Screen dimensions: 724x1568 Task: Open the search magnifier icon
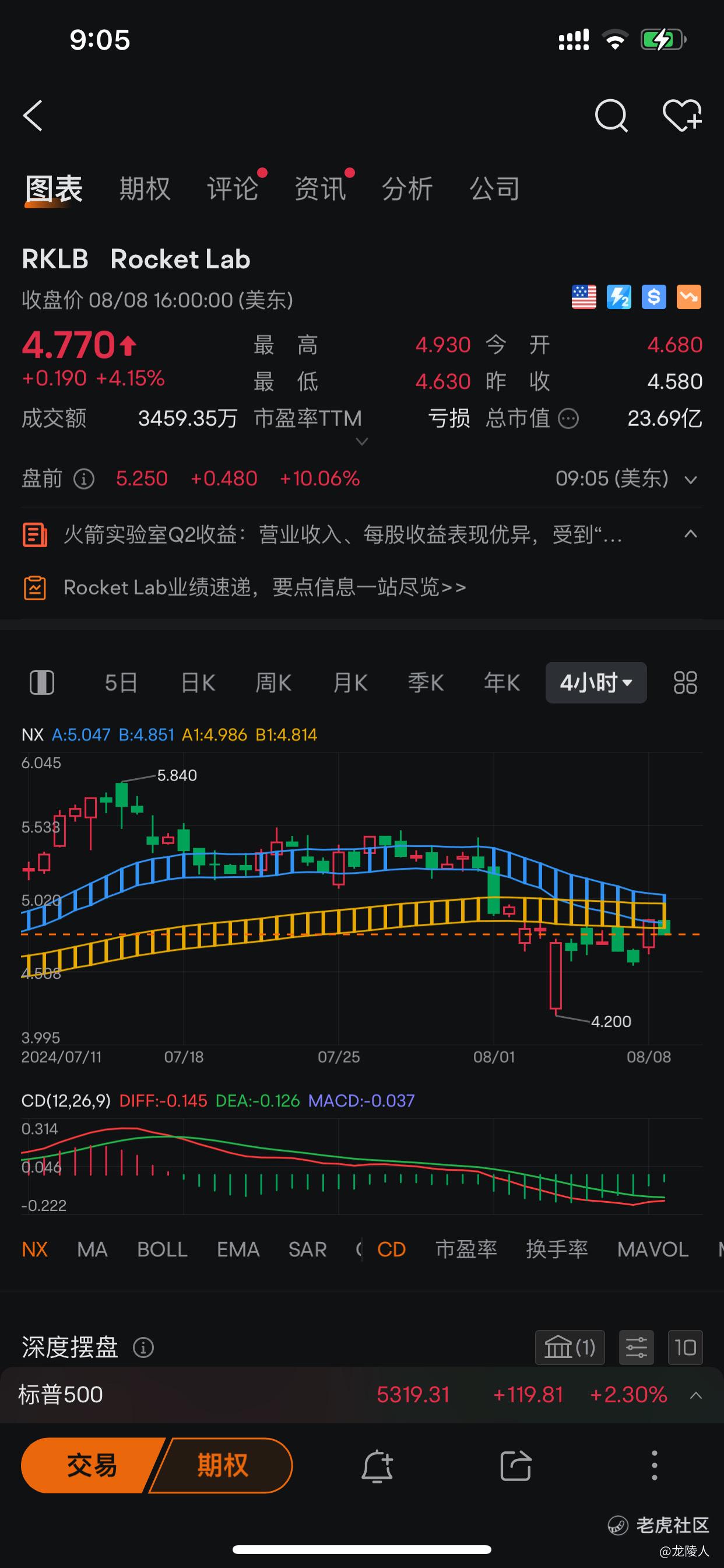click(x=611, y=116)
